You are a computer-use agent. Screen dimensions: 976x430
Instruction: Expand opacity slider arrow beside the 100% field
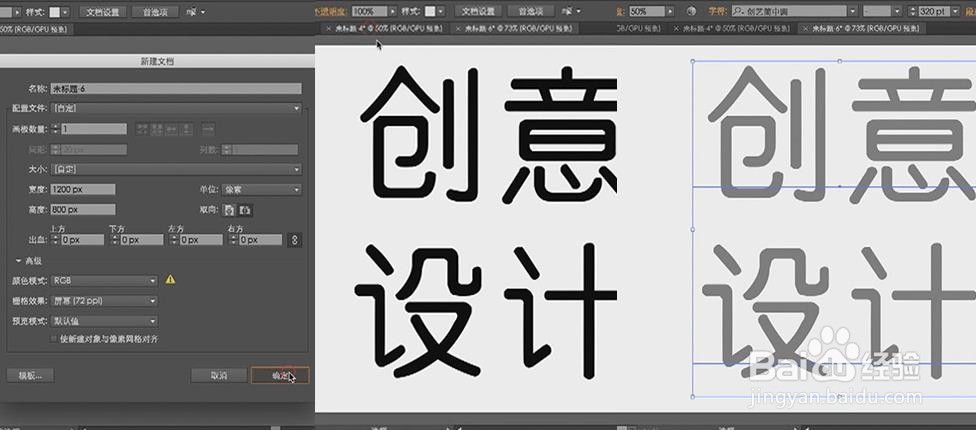[x=393, y=11]
